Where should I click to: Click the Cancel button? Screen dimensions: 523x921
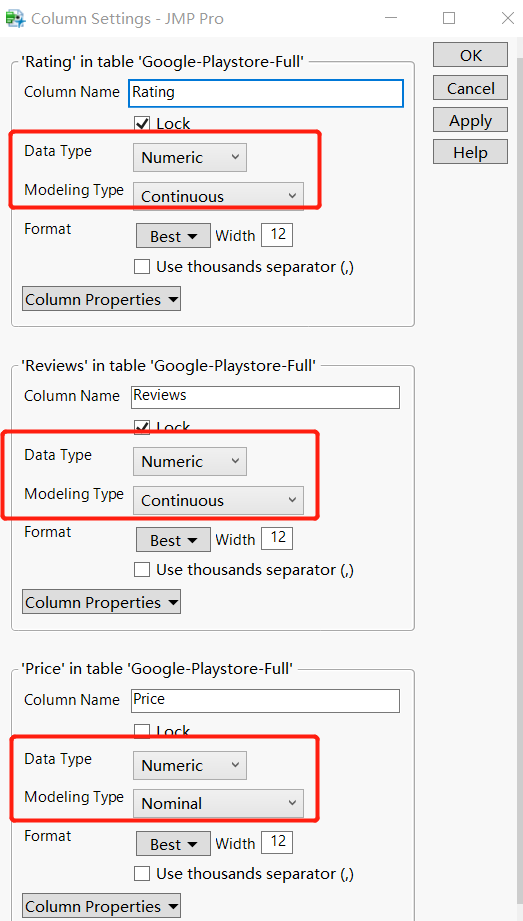[x=470, y=88]
